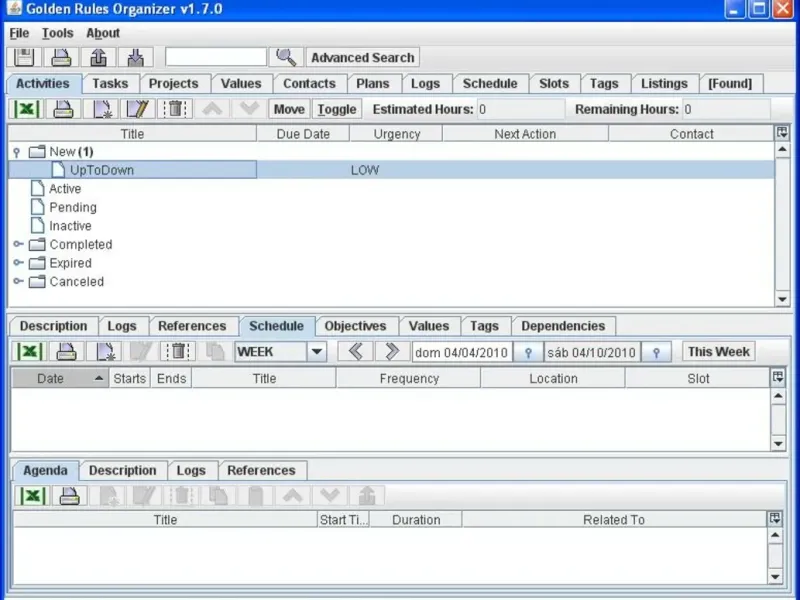Screen dimensions: 800x600
Task: Open column chooser icon on the schedule table
Action: point(778,377)
